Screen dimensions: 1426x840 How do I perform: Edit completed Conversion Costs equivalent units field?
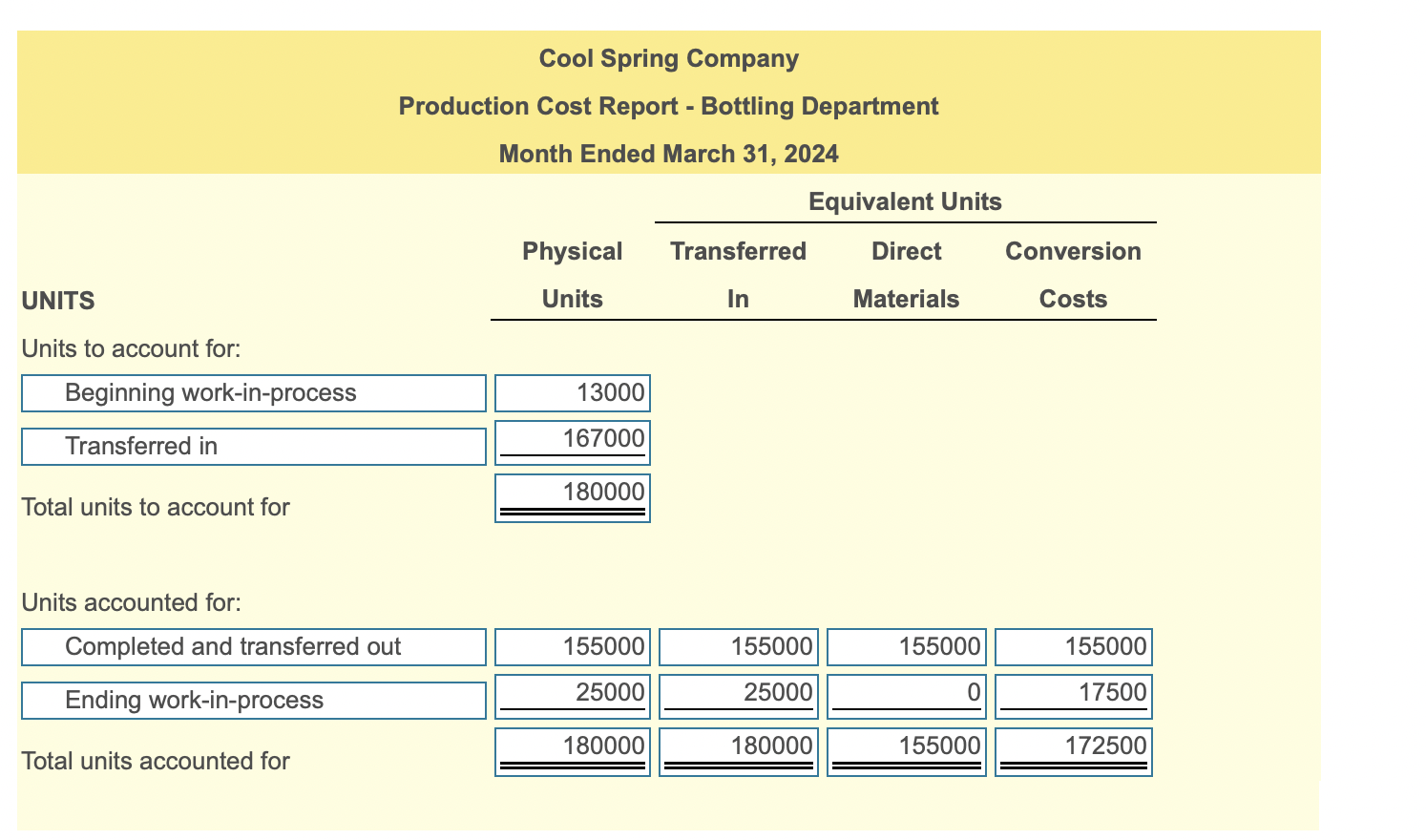pyautogui.click(x=1074, y=647)
